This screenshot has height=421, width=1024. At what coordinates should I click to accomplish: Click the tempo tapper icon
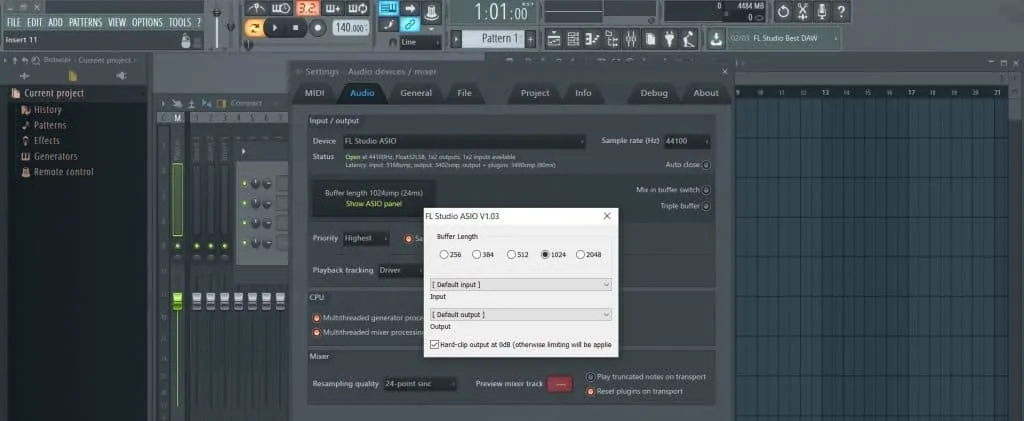click(688, 39)
